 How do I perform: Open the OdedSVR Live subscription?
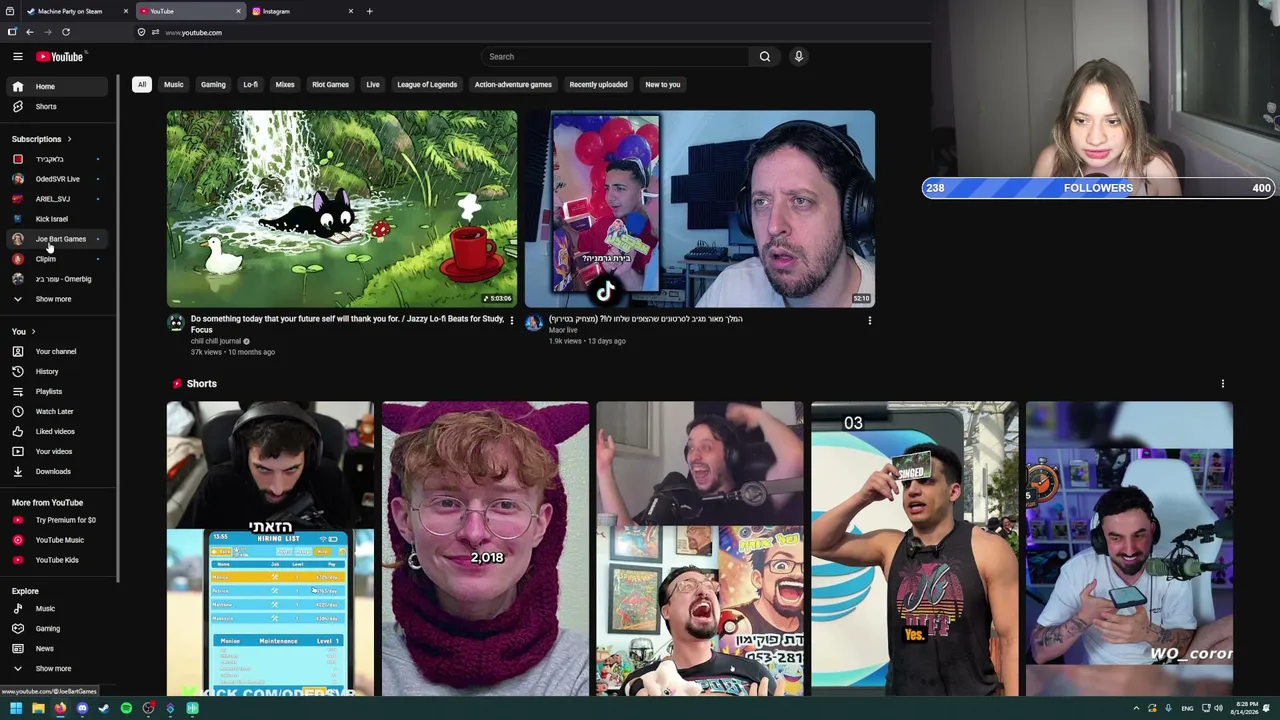tap(56, 179)
